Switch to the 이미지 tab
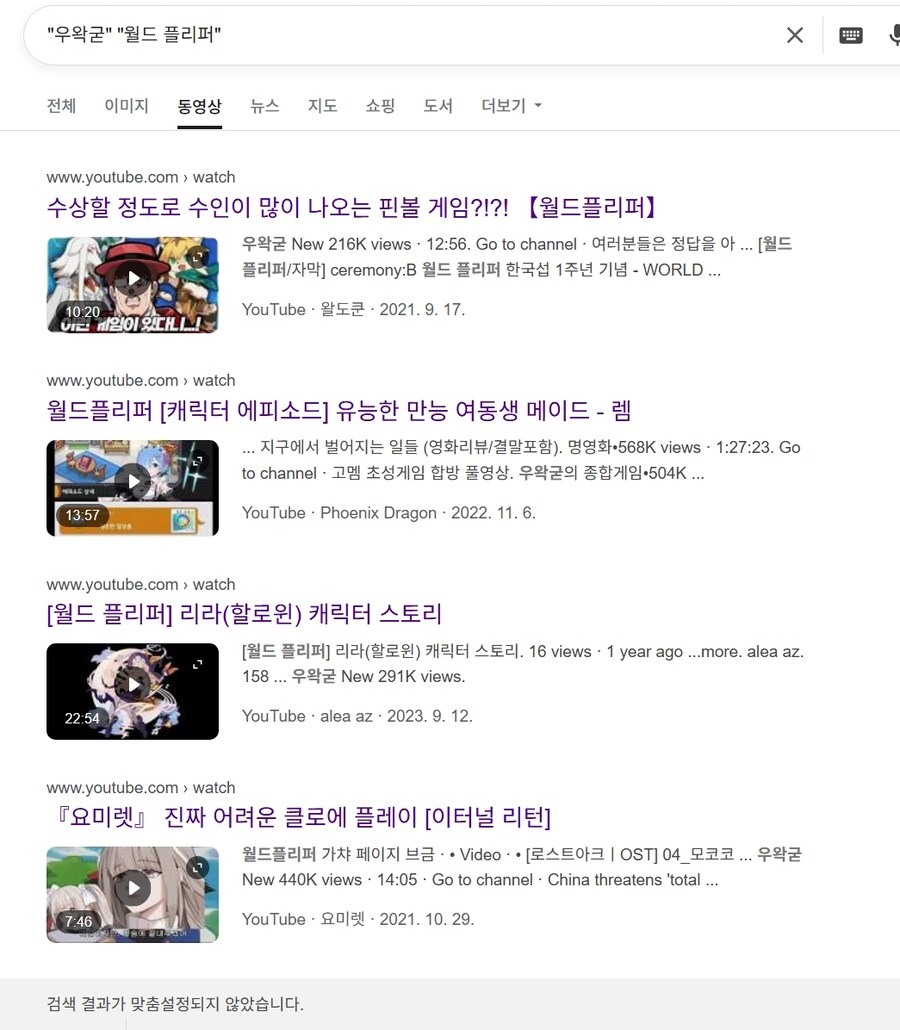Viewport: 900px width, 1030px height. (126, 106)
